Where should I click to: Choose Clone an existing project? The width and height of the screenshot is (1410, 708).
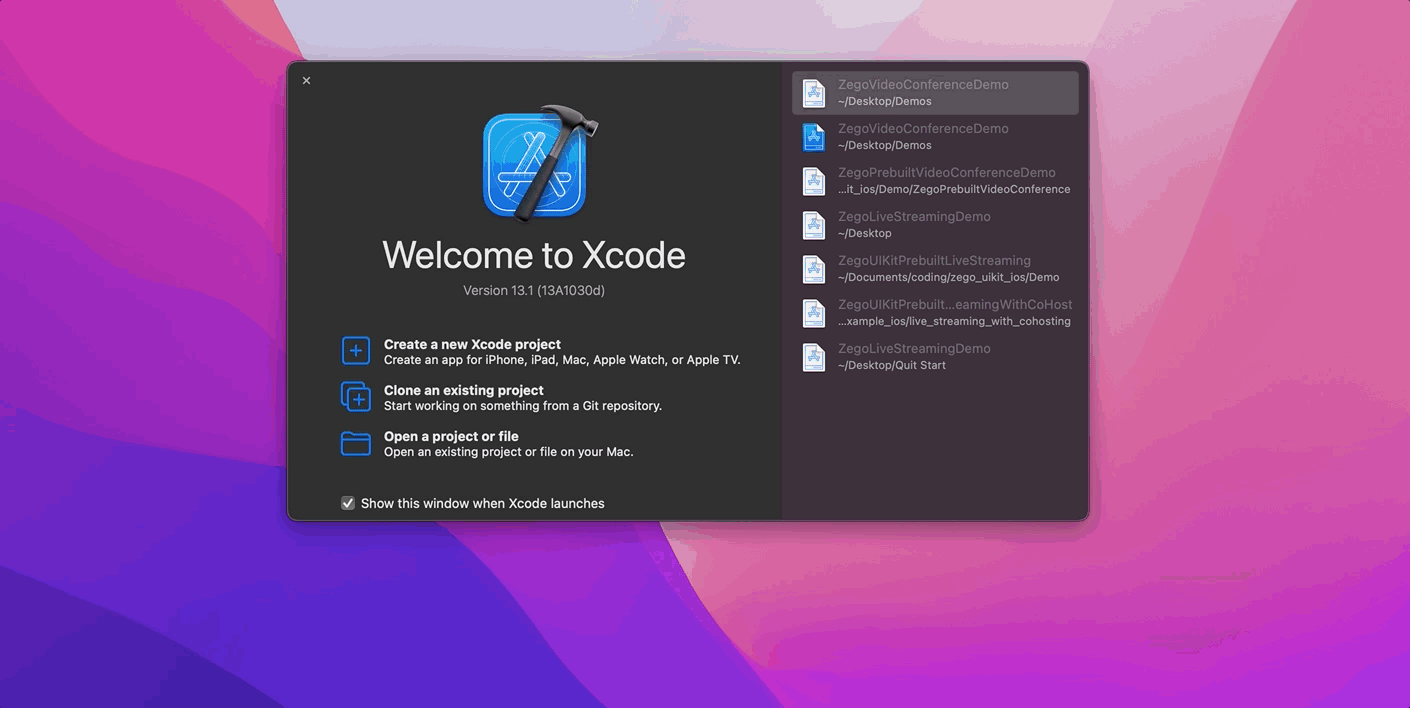pyautogui.click(x=464, y=390)
